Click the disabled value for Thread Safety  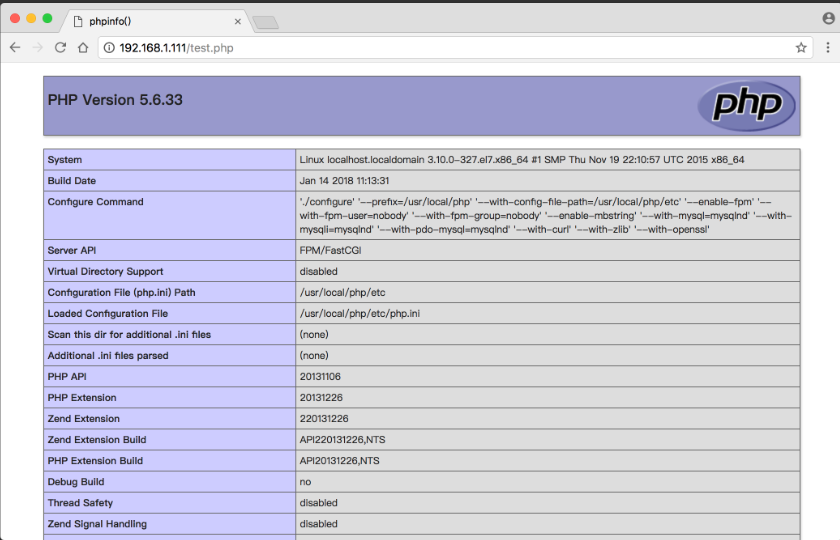click(x=319, y=502)
